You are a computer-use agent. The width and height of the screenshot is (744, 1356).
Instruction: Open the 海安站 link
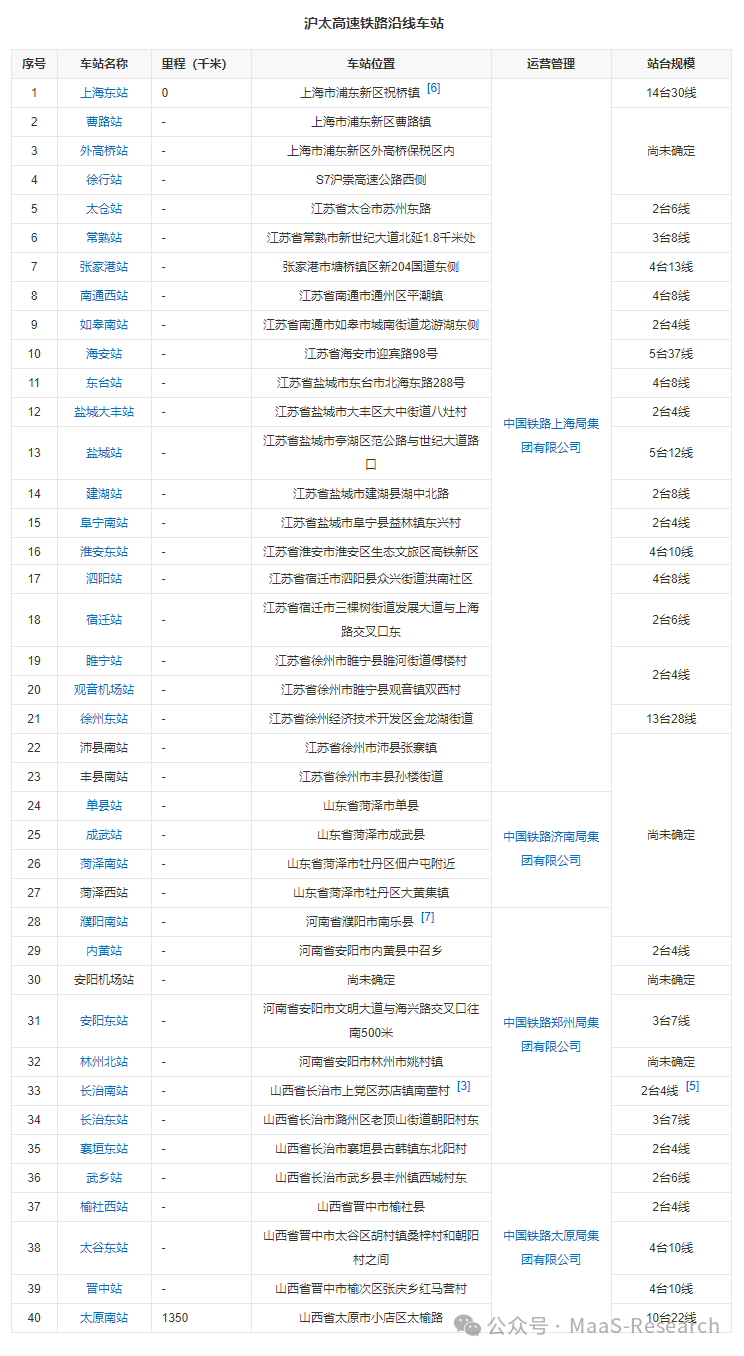[104, 354]
